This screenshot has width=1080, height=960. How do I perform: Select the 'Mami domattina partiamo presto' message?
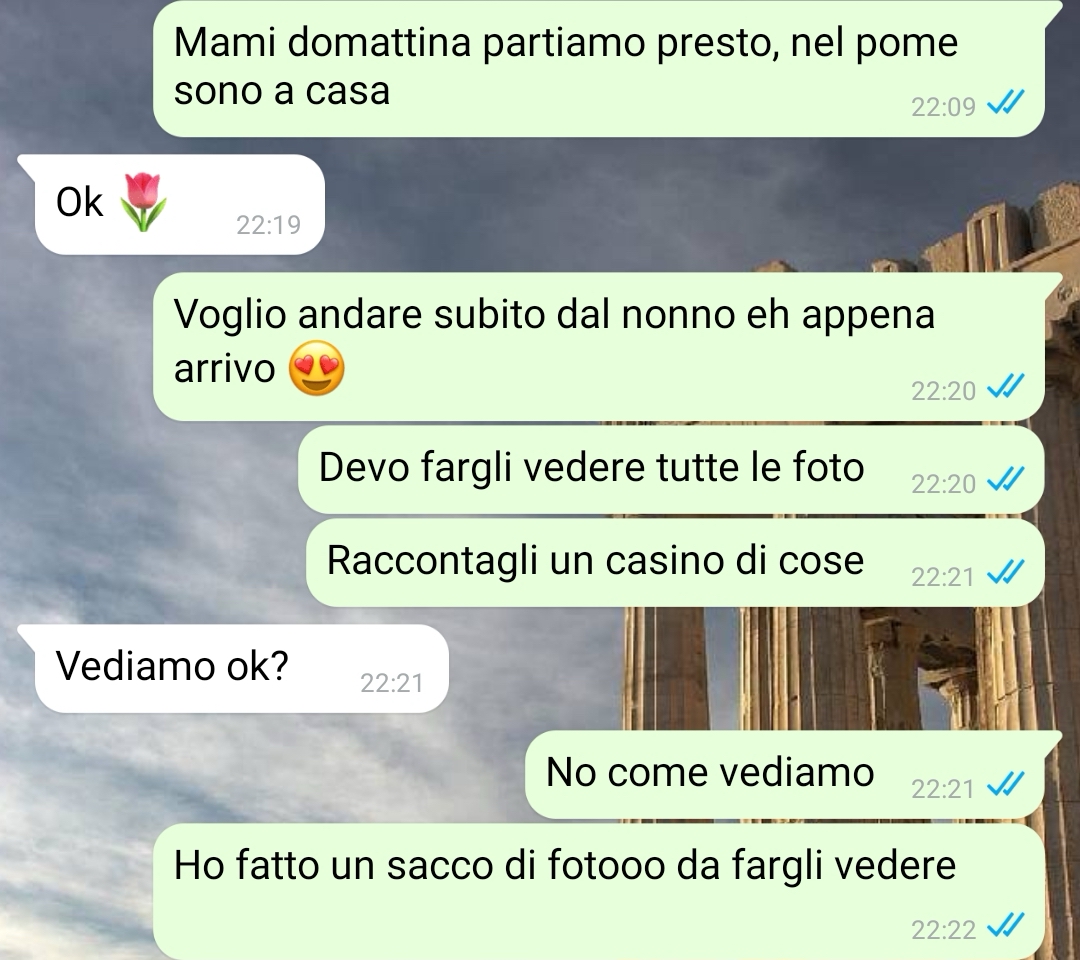coord(599,68)
